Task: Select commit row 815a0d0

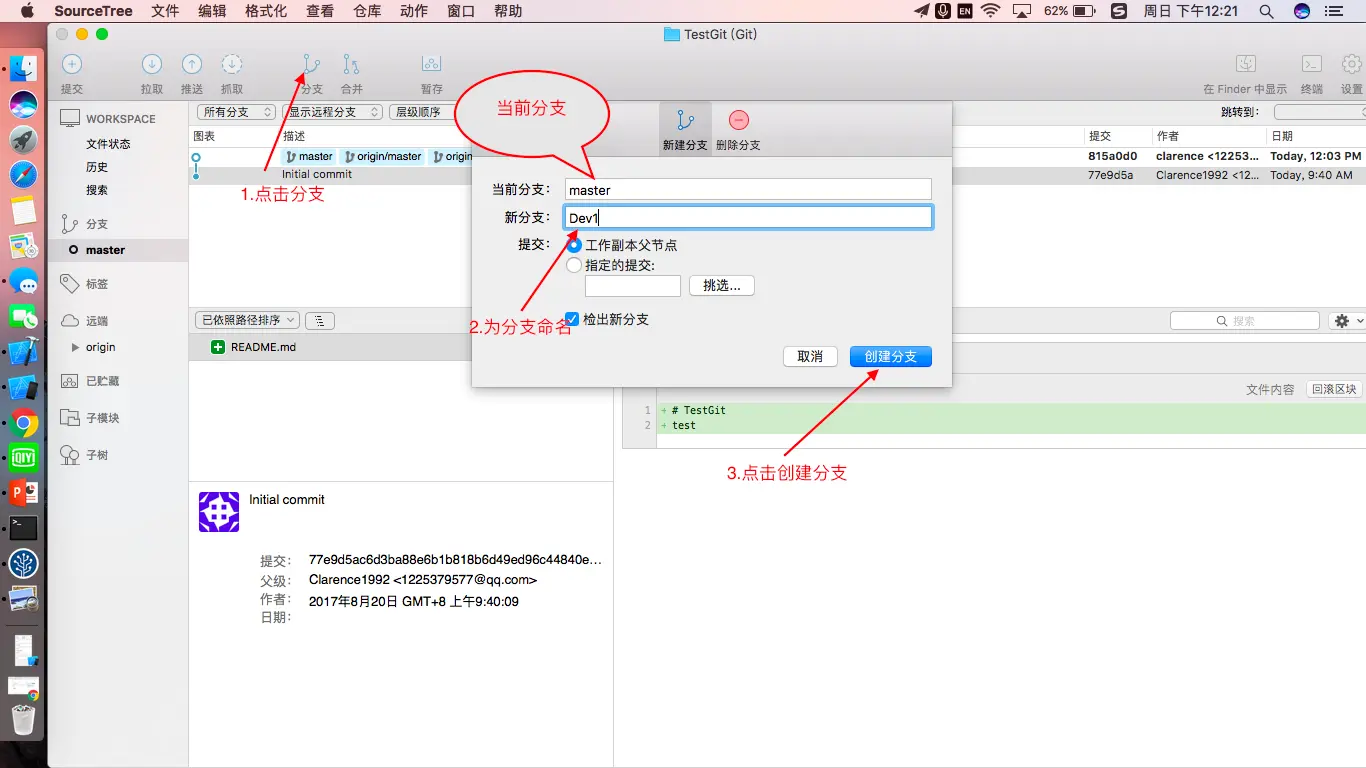Action: [777, 156]
